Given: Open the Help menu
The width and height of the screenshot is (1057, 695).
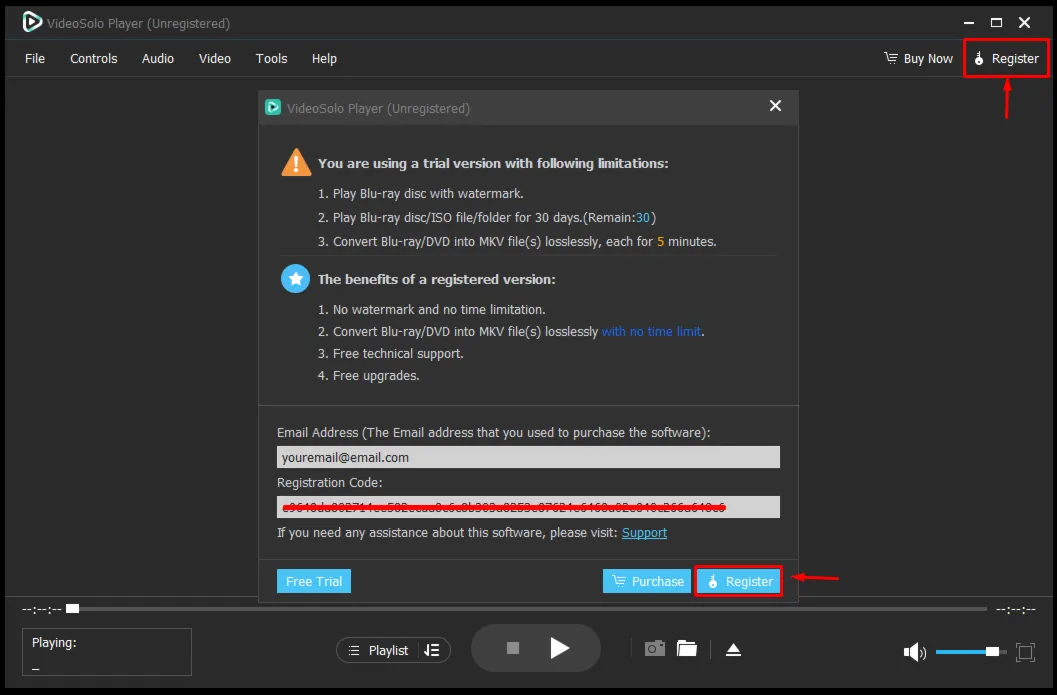Looking at the screenshot, I should (x=324, y=59).
